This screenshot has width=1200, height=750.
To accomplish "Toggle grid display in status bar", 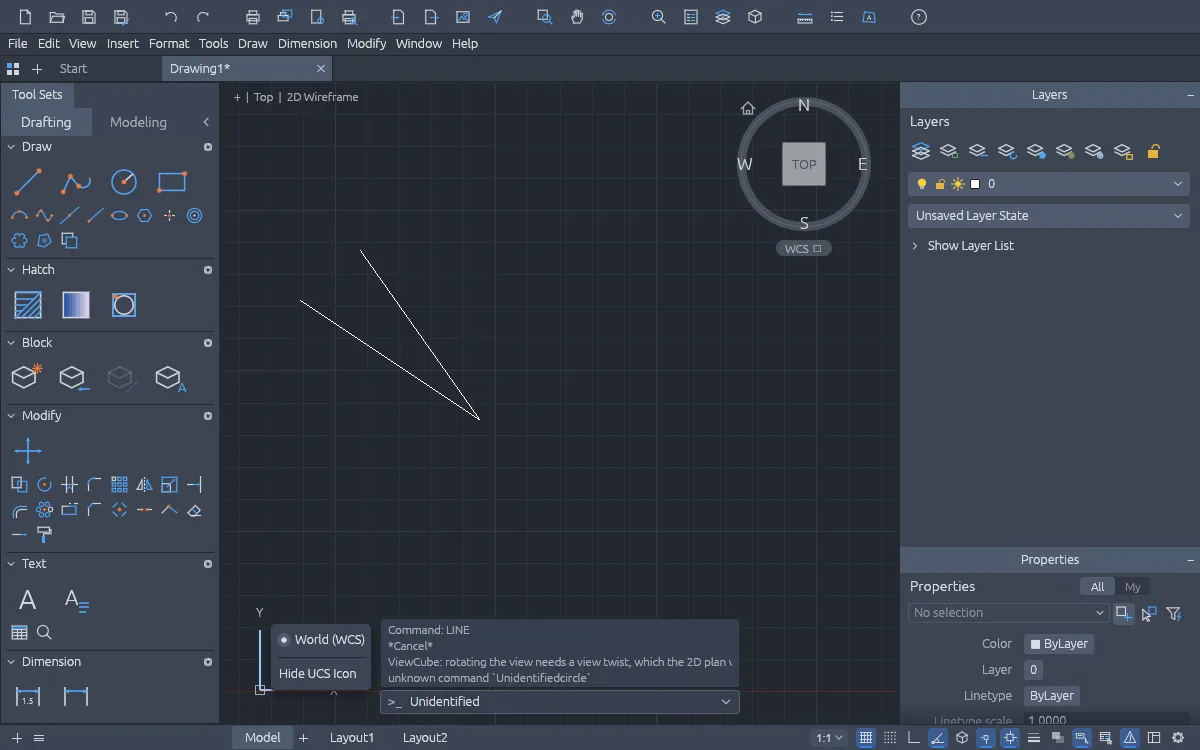I will [866, 738].
